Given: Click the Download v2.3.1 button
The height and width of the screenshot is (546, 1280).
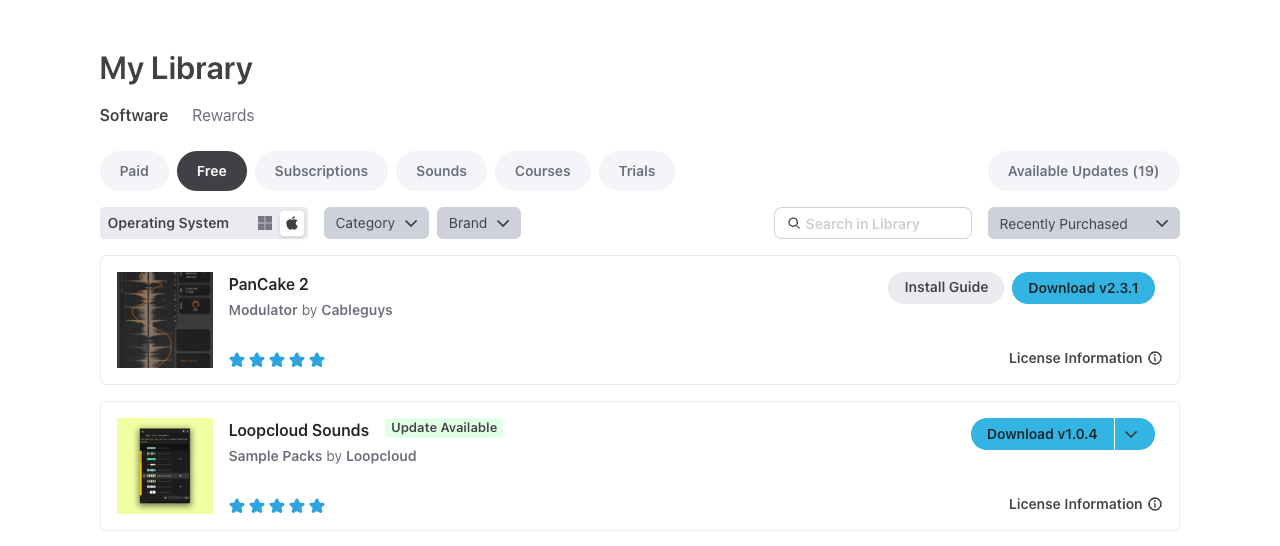Looking at the screenshot, I should click(1083, 288).
